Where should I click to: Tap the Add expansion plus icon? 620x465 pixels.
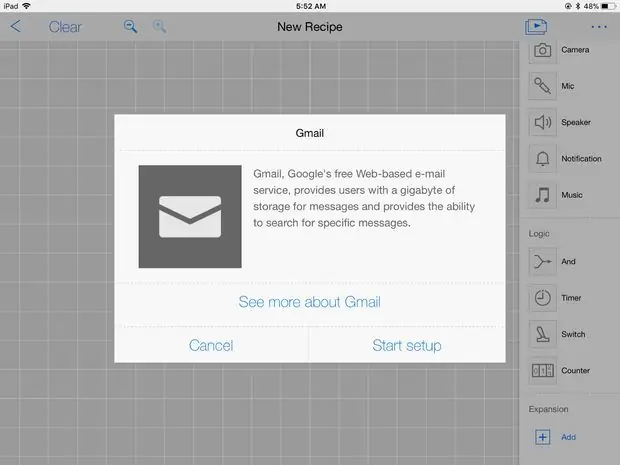(542, 437)
